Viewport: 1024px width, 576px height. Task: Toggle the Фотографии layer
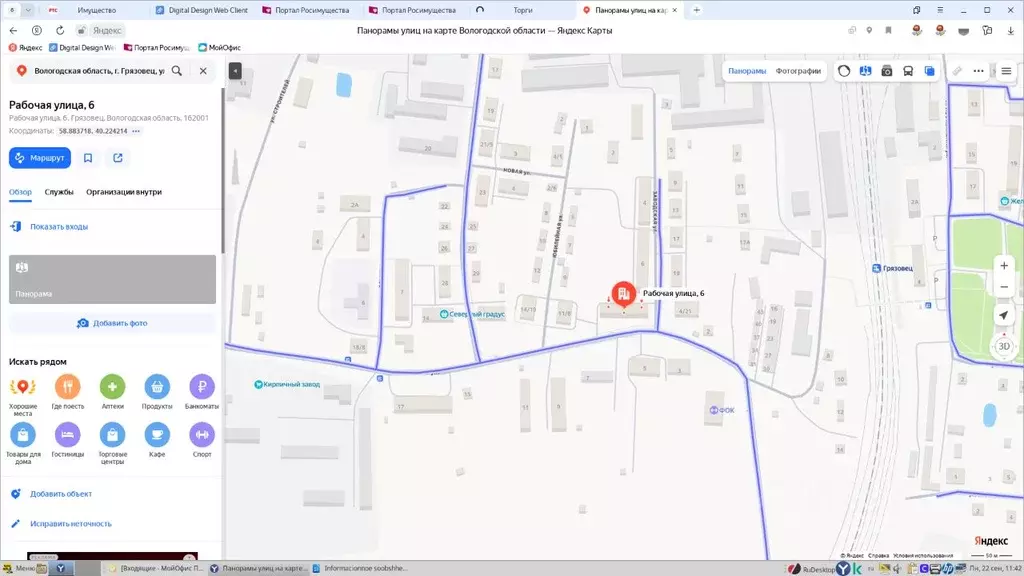point(798,71)
